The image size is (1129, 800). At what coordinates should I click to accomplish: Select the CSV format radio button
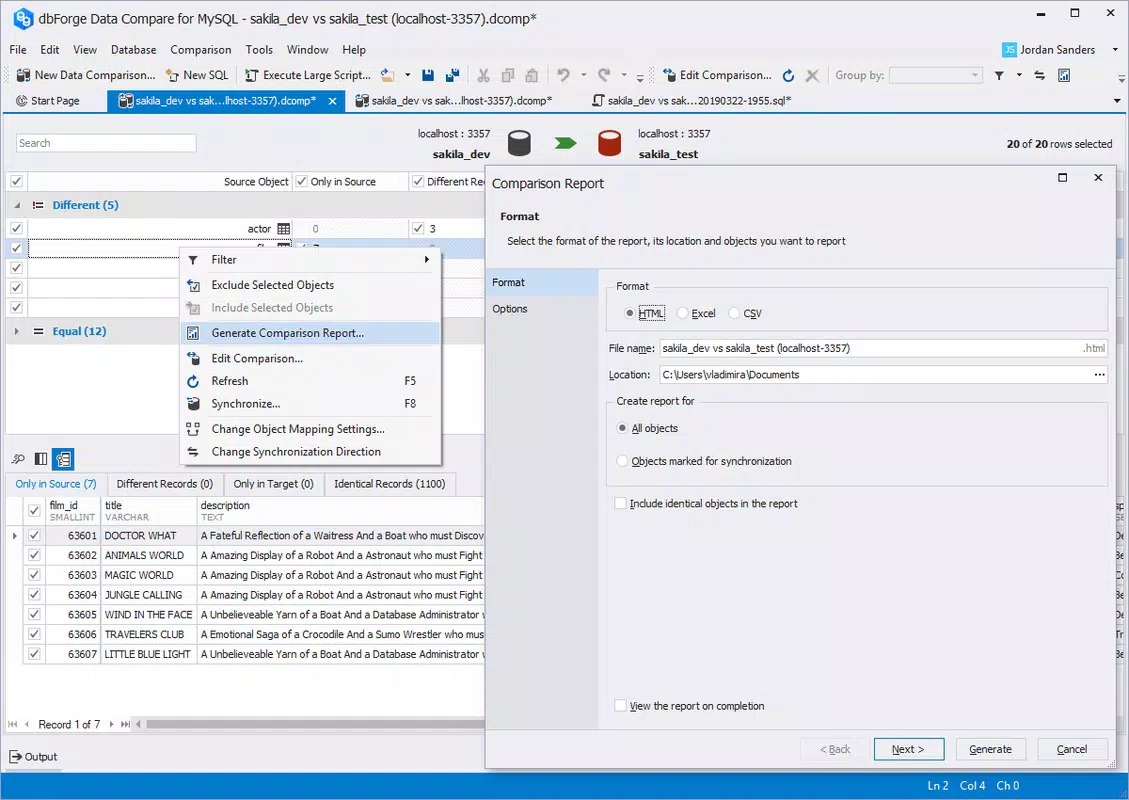click(x=734, y=313)
